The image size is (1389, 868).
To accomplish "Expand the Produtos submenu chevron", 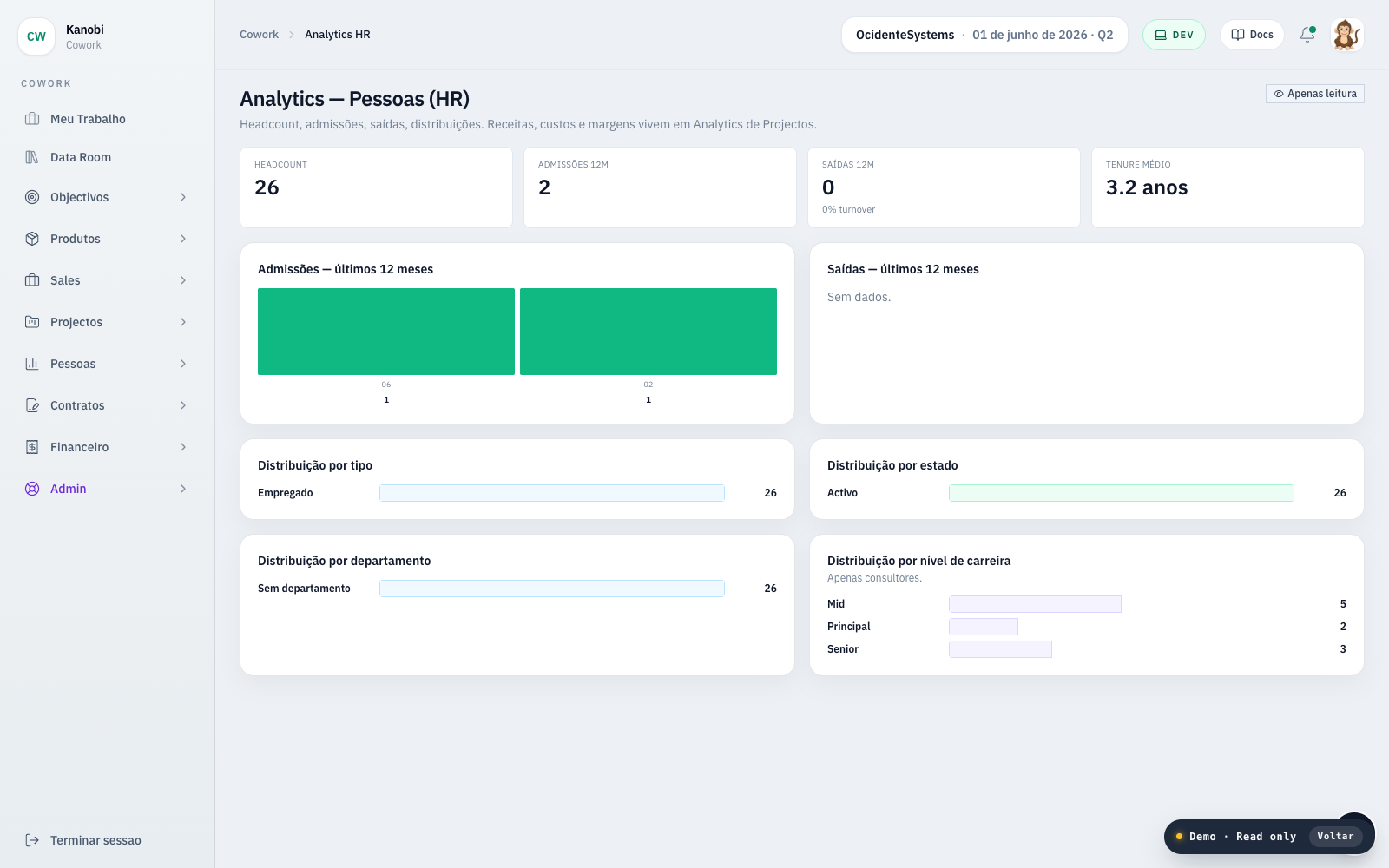I will tap(183, 239).
